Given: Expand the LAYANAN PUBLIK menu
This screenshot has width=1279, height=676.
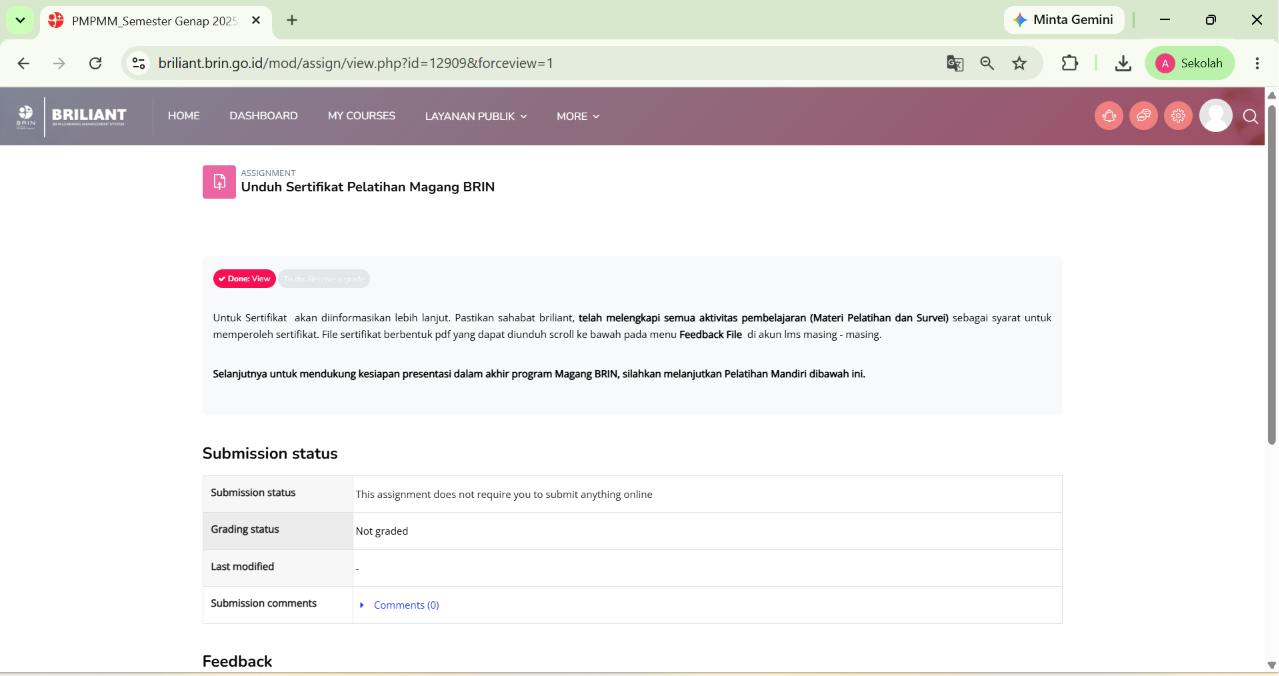Looking at the screenshot, I should coord(476,116).
